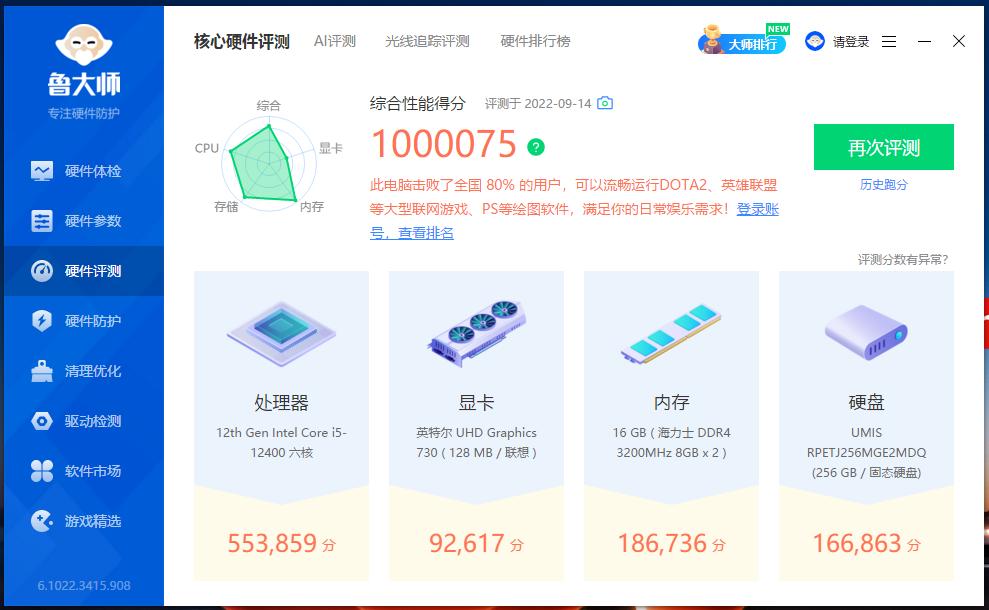Click the 软件市场 clover icon

(42, 471)
